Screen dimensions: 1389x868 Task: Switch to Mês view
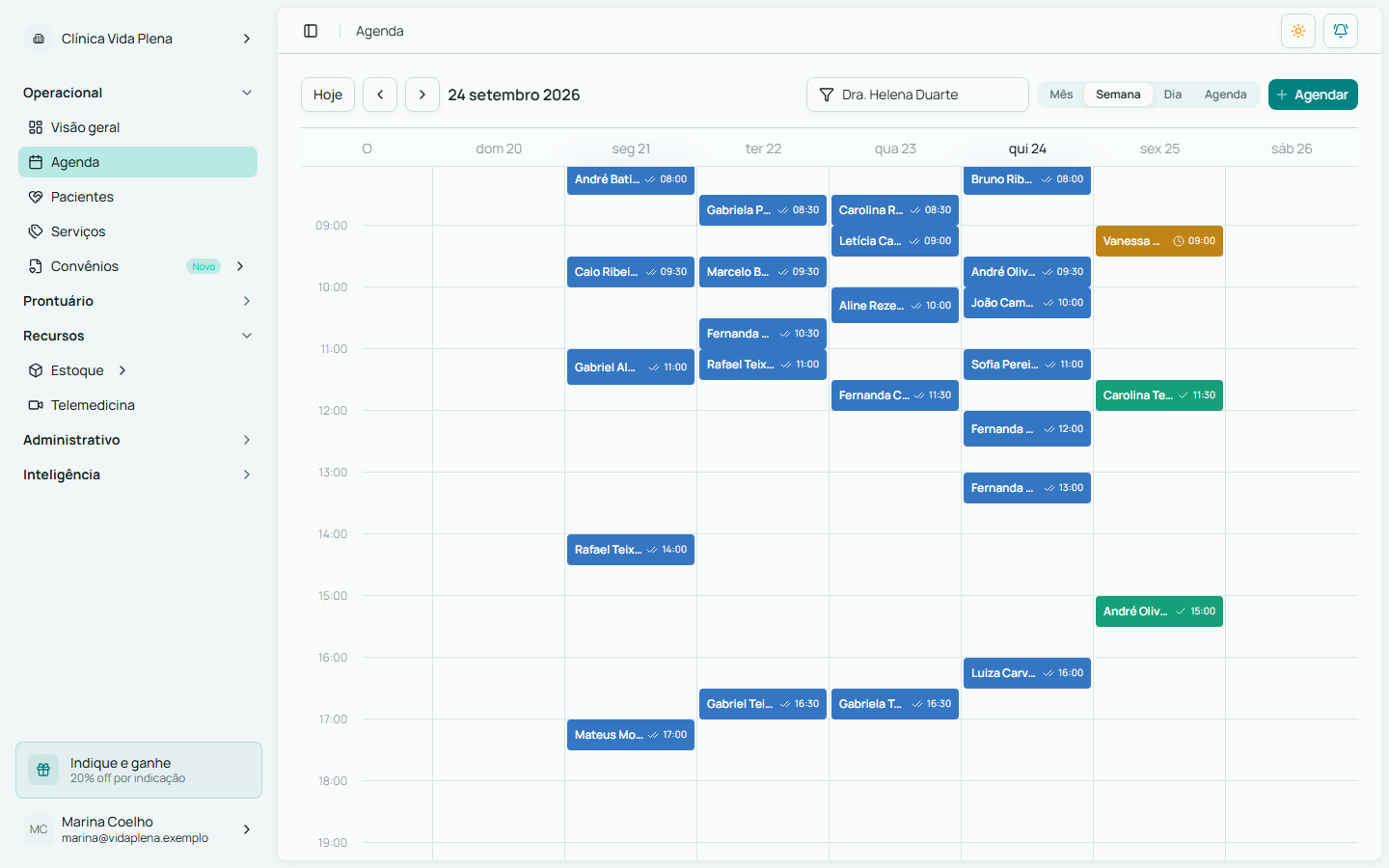click(1061, 95)
